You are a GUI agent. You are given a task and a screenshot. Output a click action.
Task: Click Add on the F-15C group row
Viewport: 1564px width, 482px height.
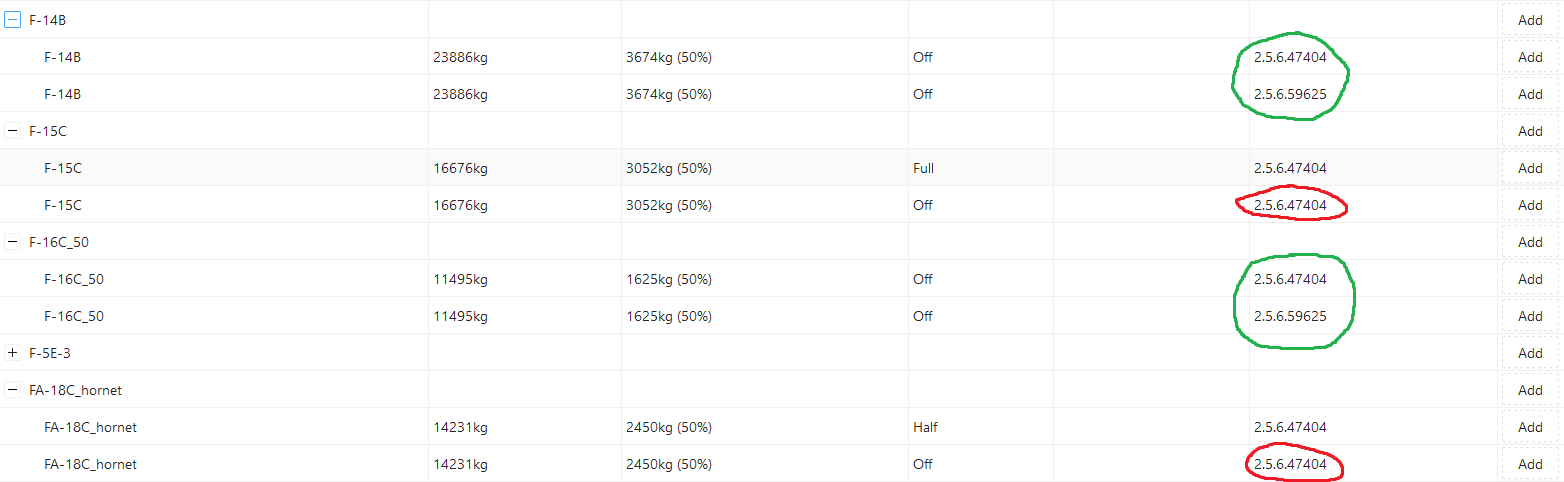1530,131
